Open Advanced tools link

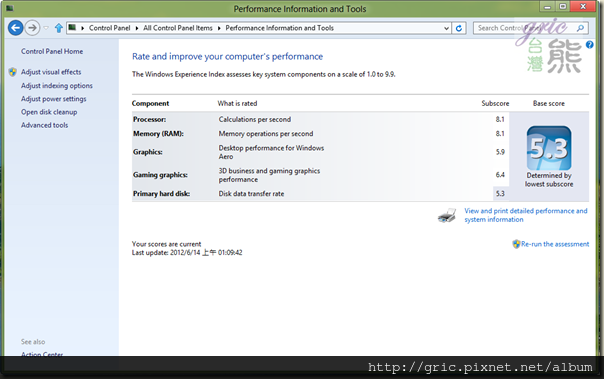(44, 125)
